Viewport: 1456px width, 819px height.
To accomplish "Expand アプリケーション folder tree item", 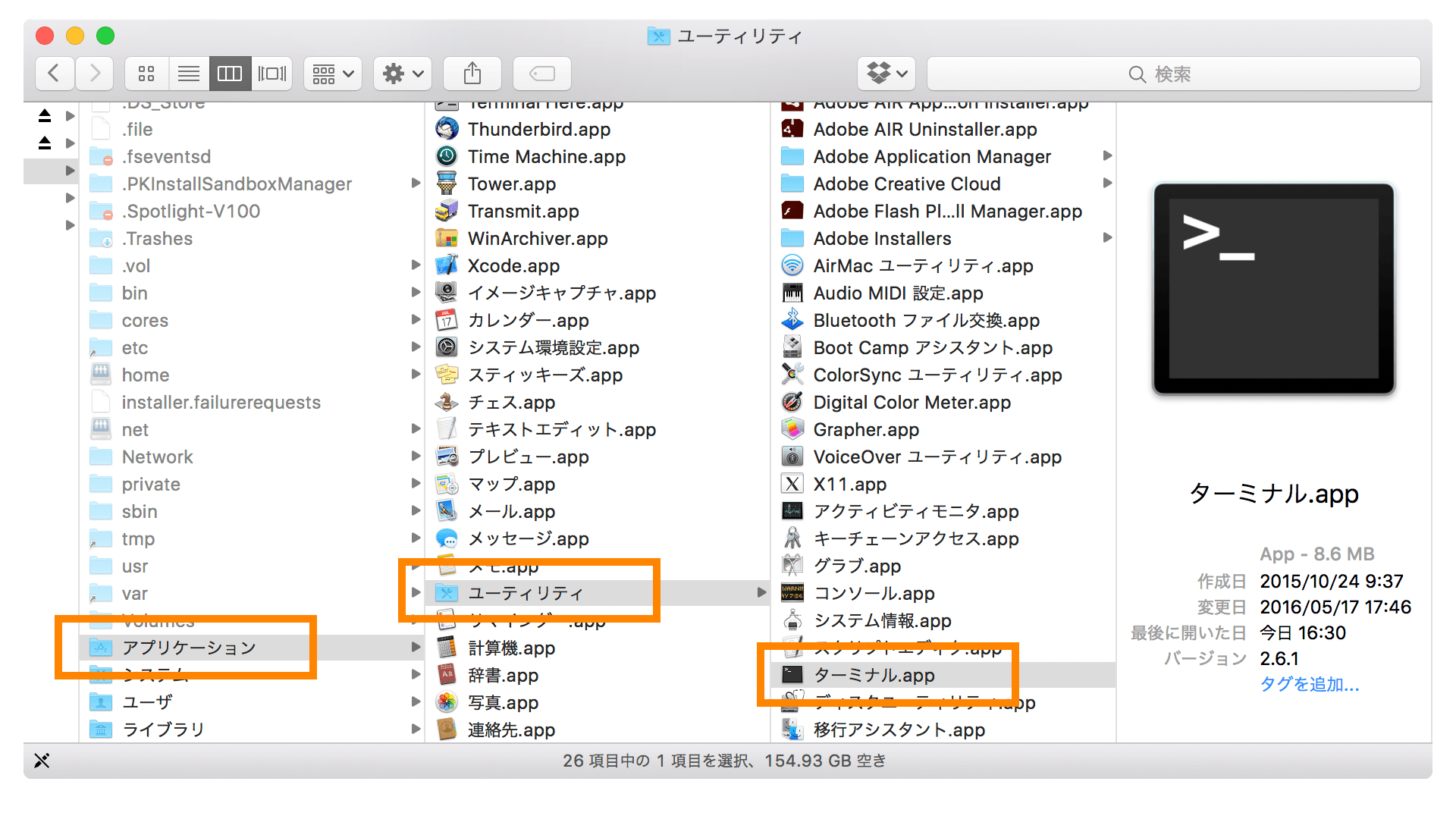I will pyautogui.click(x=415, y=647).
